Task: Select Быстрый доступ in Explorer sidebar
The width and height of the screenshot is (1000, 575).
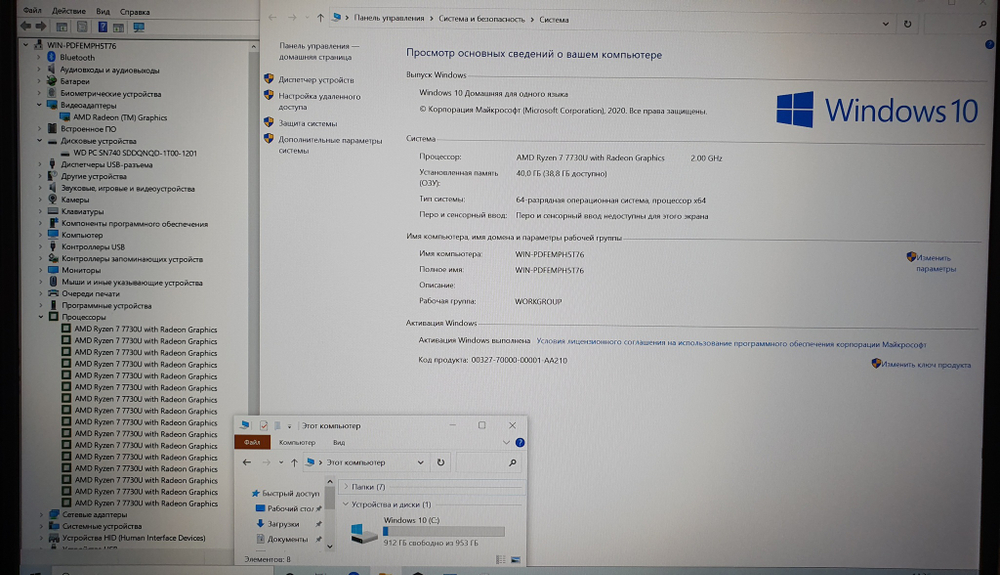Action: [x=290, y=493]
